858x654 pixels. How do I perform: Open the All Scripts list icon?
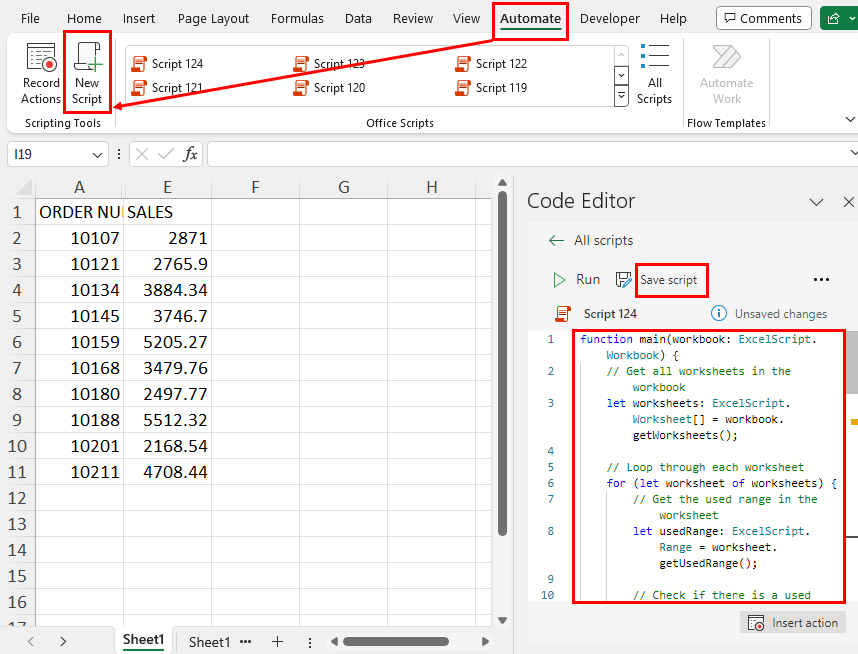tap(654, 56)
